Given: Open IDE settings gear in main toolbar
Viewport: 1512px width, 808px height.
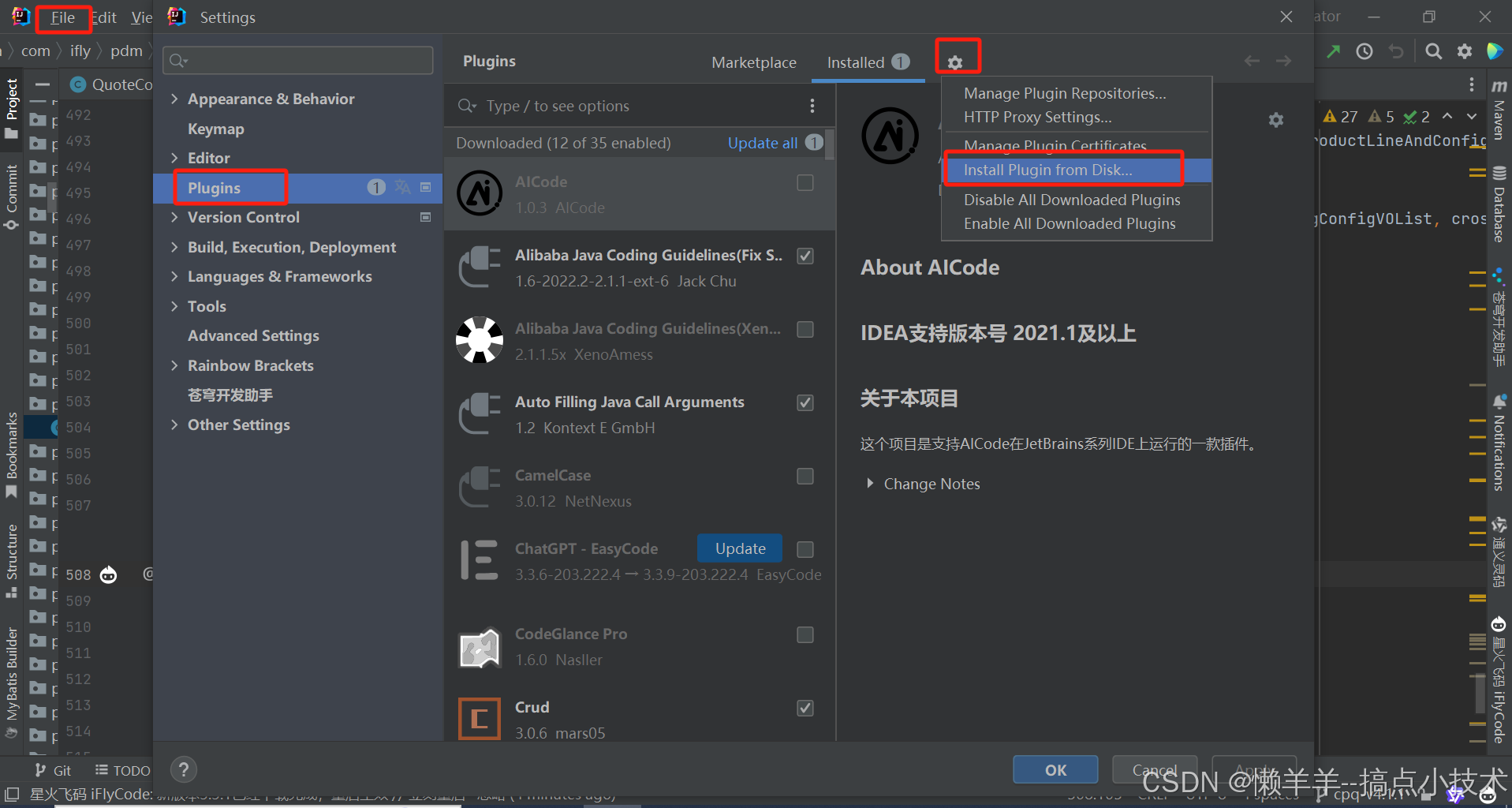Looking at the screenshot, I should point(1465,51).
